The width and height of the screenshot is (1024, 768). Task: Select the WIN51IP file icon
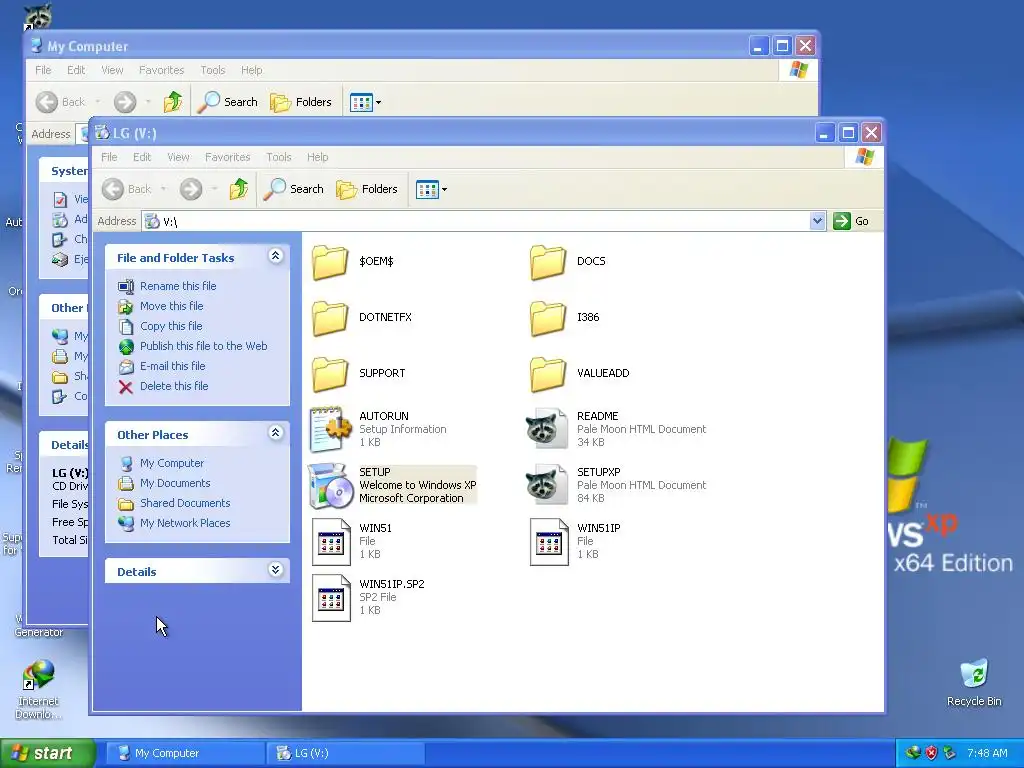549,541
